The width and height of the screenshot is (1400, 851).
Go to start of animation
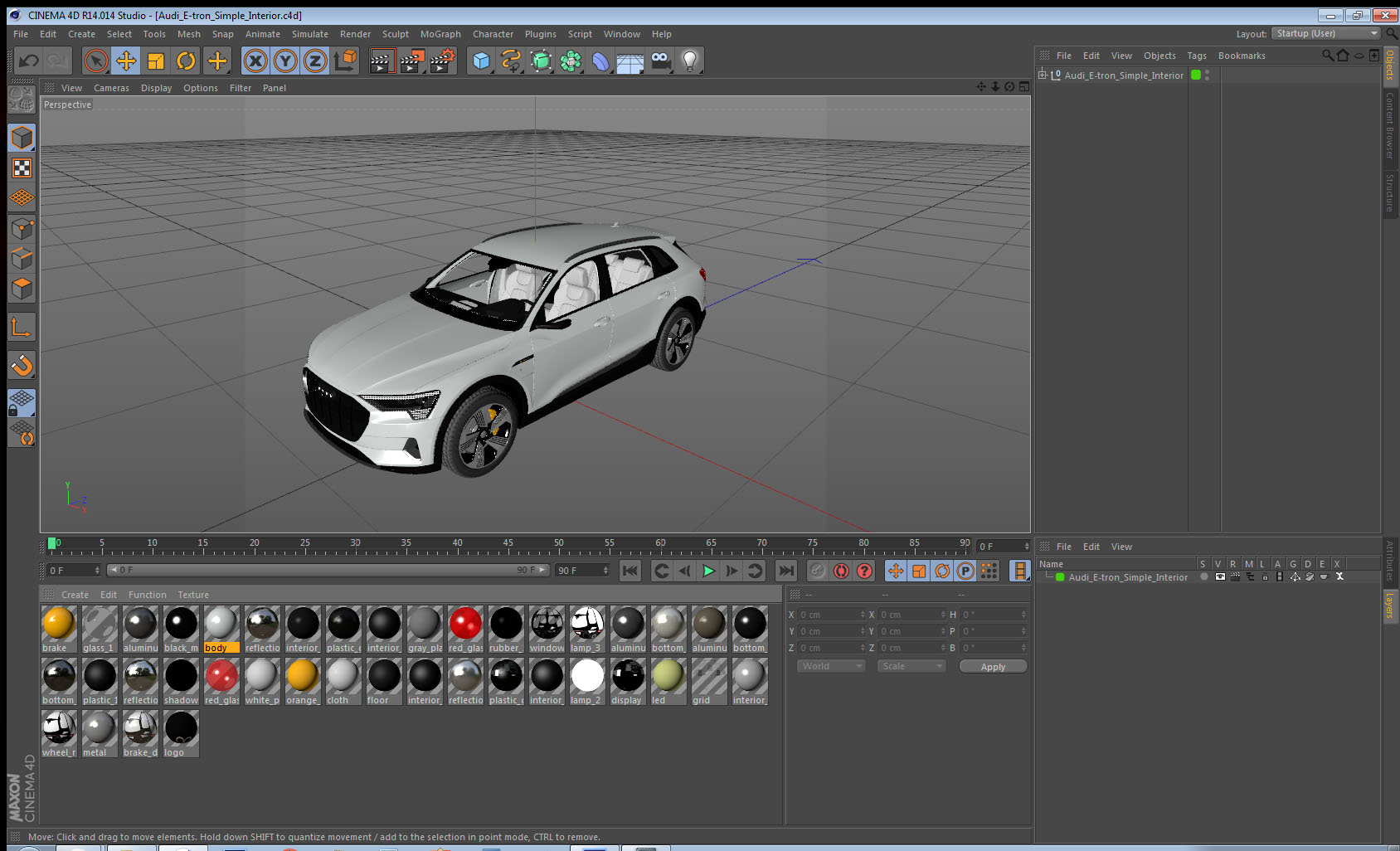(630, 571)
